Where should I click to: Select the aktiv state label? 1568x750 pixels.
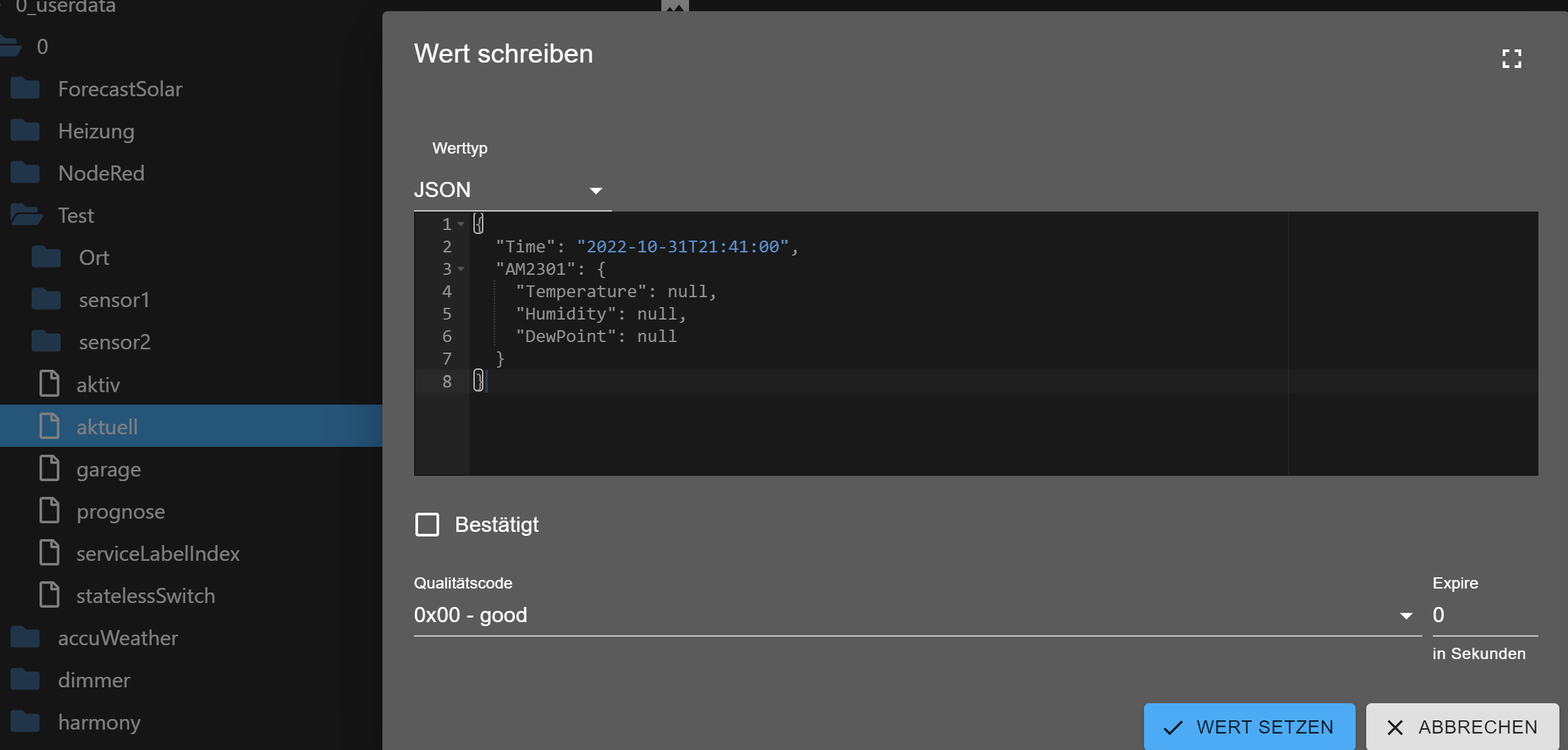pos(98,384)
